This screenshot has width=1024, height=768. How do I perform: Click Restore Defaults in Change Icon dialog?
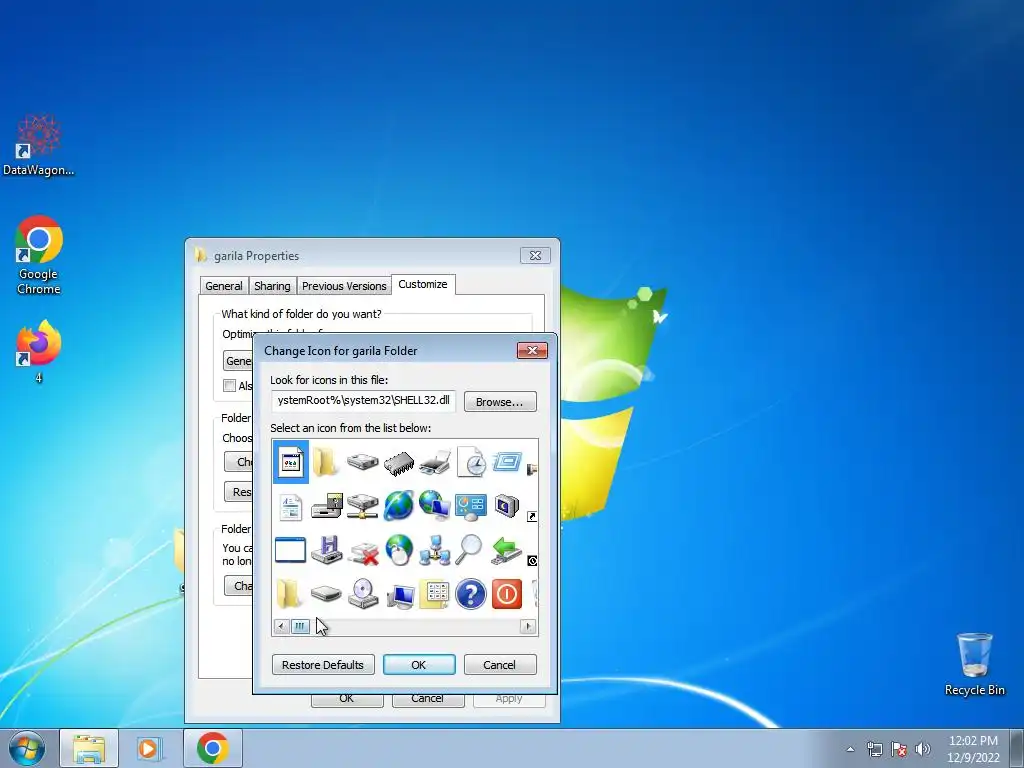pyautogui.click(x=323, y=665)
